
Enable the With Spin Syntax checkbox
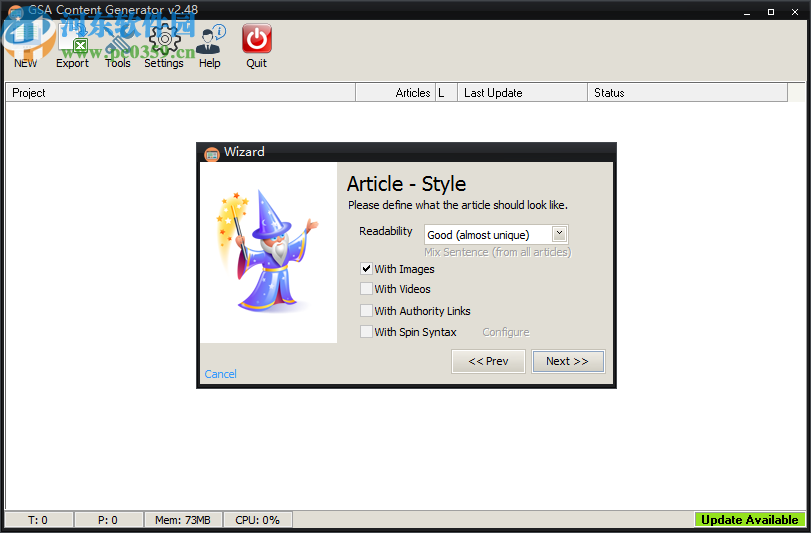(366, 332)
